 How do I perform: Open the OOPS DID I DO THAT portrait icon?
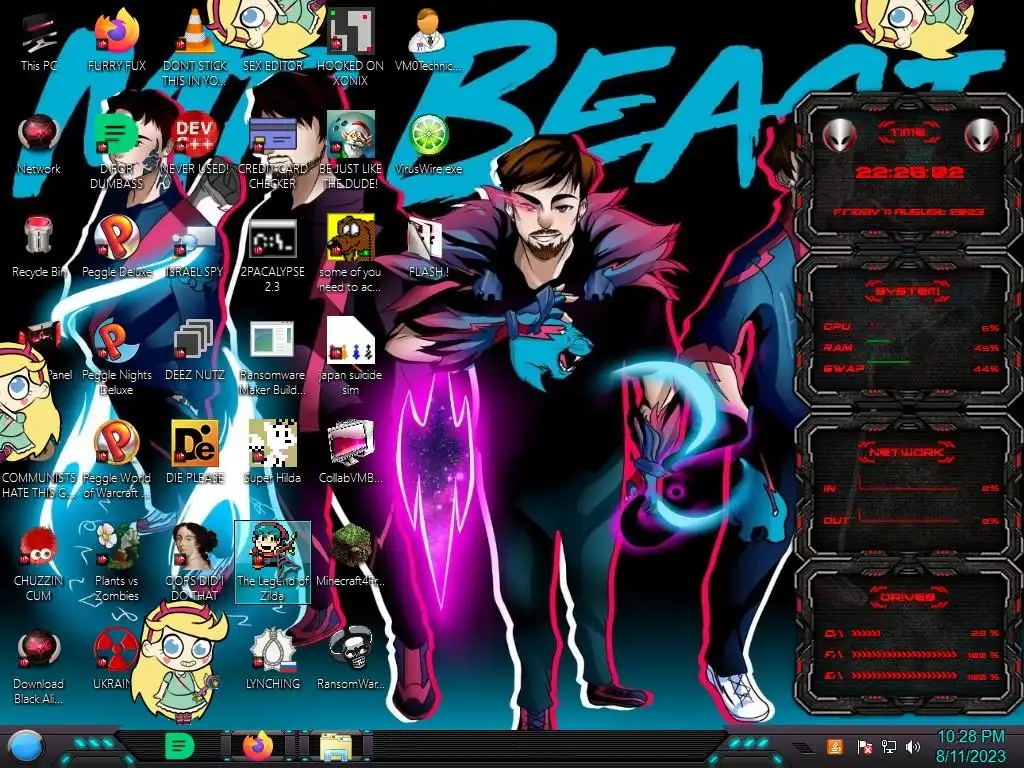coord(195,562)
